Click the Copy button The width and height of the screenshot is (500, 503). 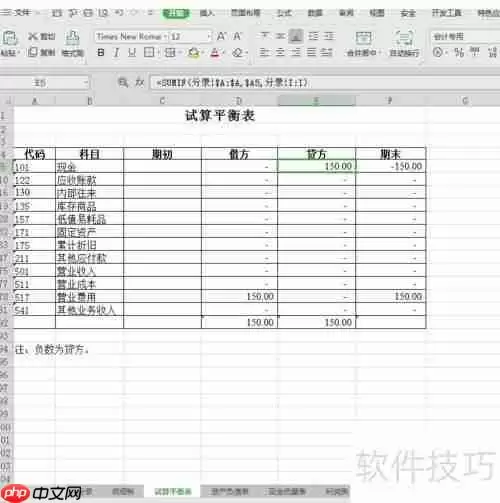pyautogui.click(x=42, y=52)
